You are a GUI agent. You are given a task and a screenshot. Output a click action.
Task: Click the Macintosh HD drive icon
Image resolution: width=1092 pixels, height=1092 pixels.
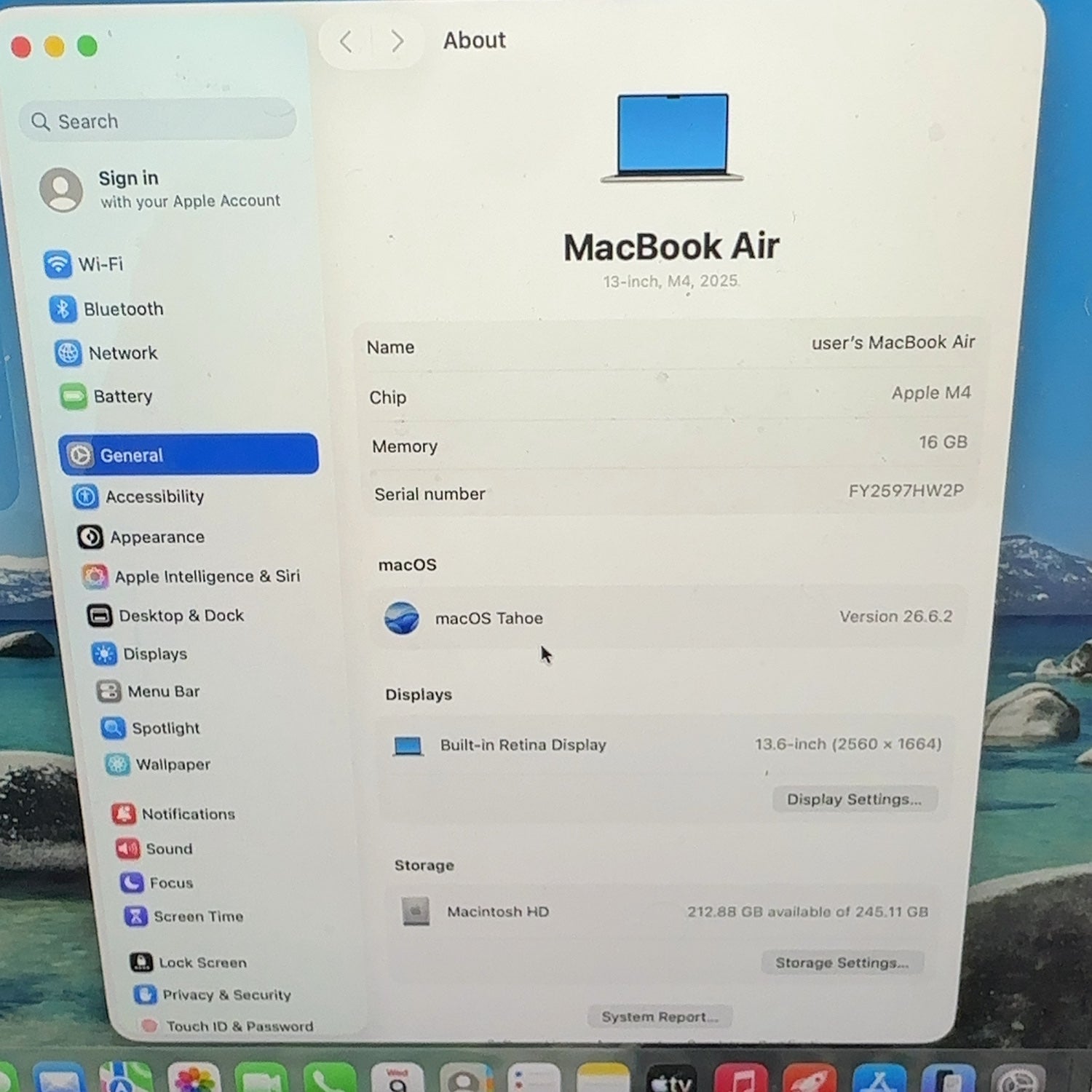tap(416, 911)
